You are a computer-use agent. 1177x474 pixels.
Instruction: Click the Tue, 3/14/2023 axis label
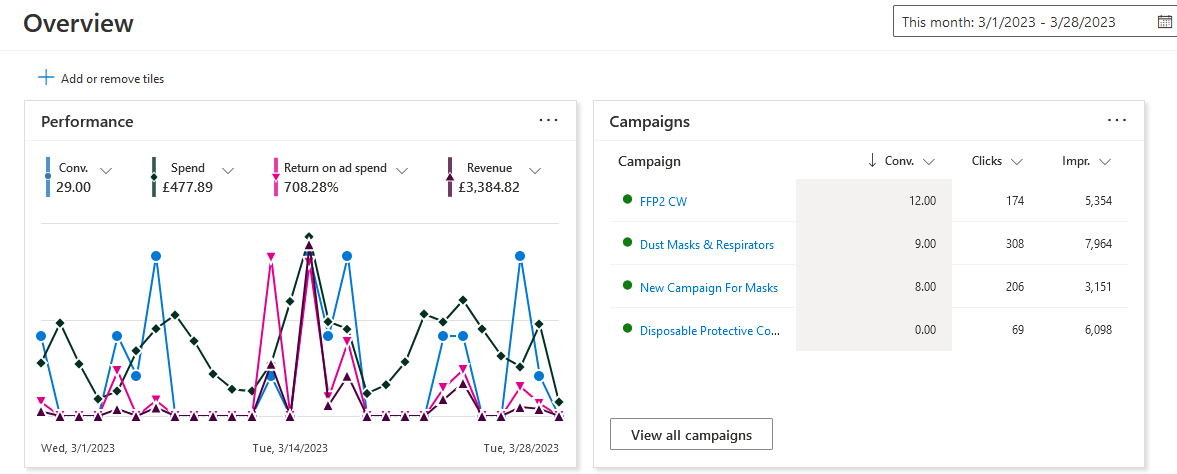[x=290, y=448]
